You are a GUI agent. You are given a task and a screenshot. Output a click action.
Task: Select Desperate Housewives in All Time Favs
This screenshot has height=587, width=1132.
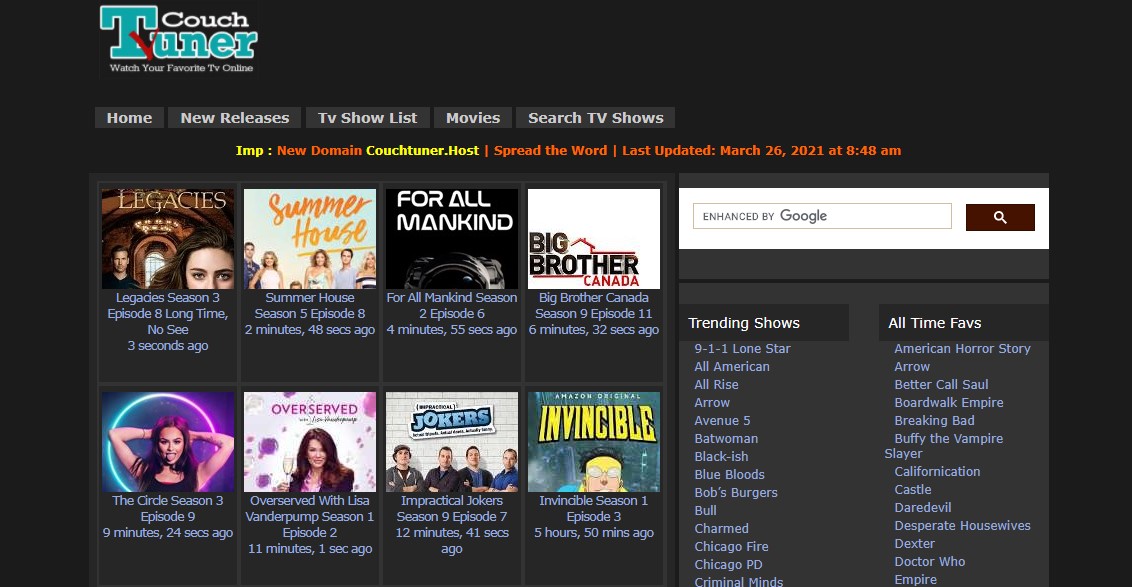click(962, 526)
